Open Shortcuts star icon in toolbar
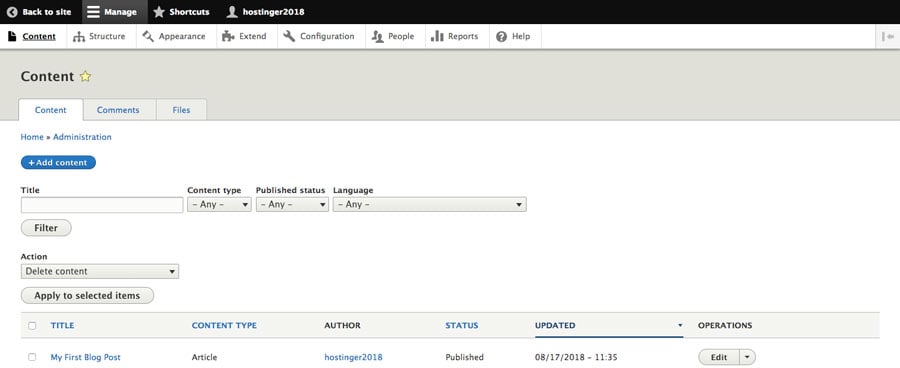The width and height of the screenshot is (900, 368). pos(159,11)
